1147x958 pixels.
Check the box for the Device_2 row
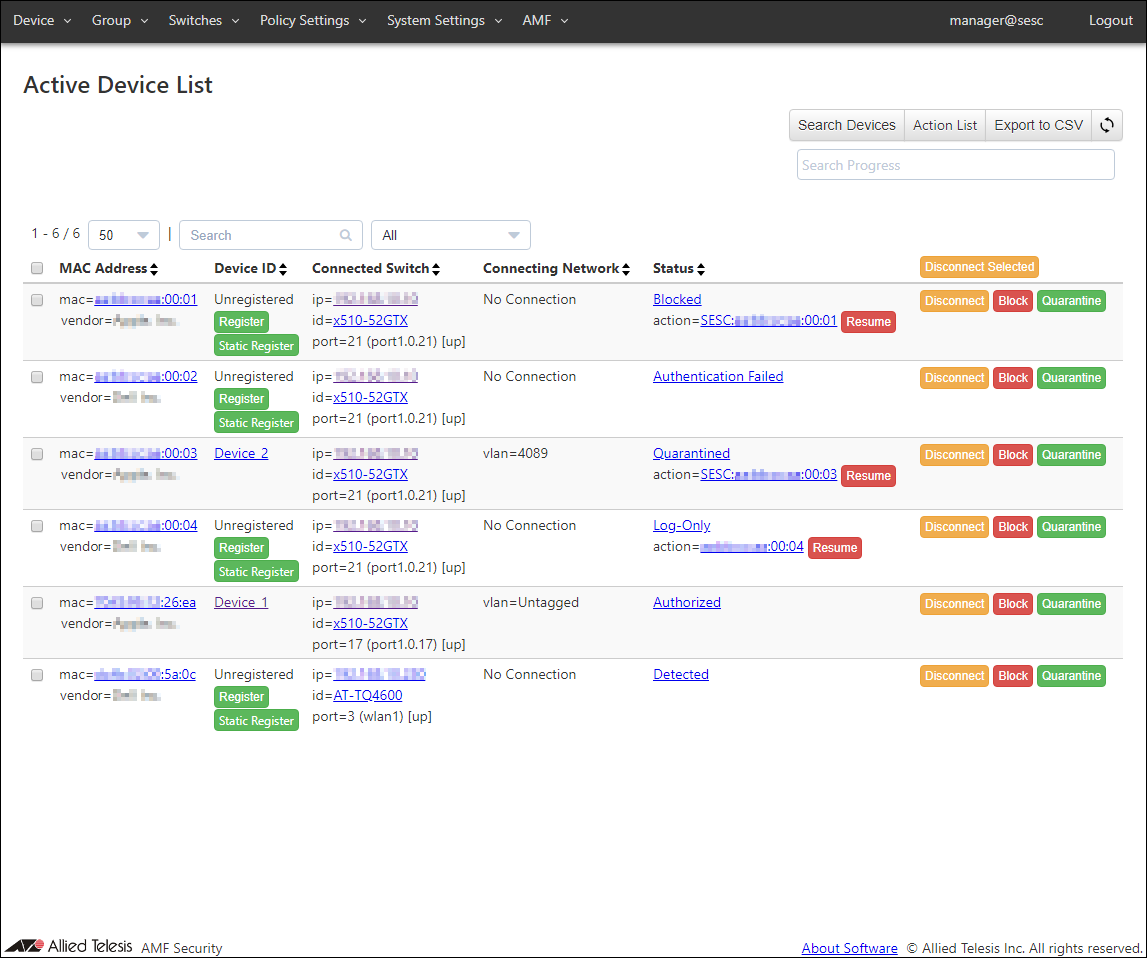click(37, 454)
